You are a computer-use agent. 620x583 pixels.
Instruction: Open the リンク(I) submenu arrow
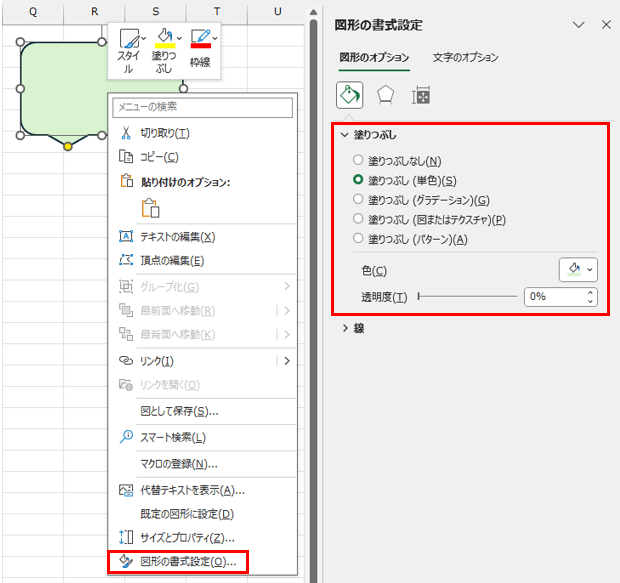pos(287,361)
